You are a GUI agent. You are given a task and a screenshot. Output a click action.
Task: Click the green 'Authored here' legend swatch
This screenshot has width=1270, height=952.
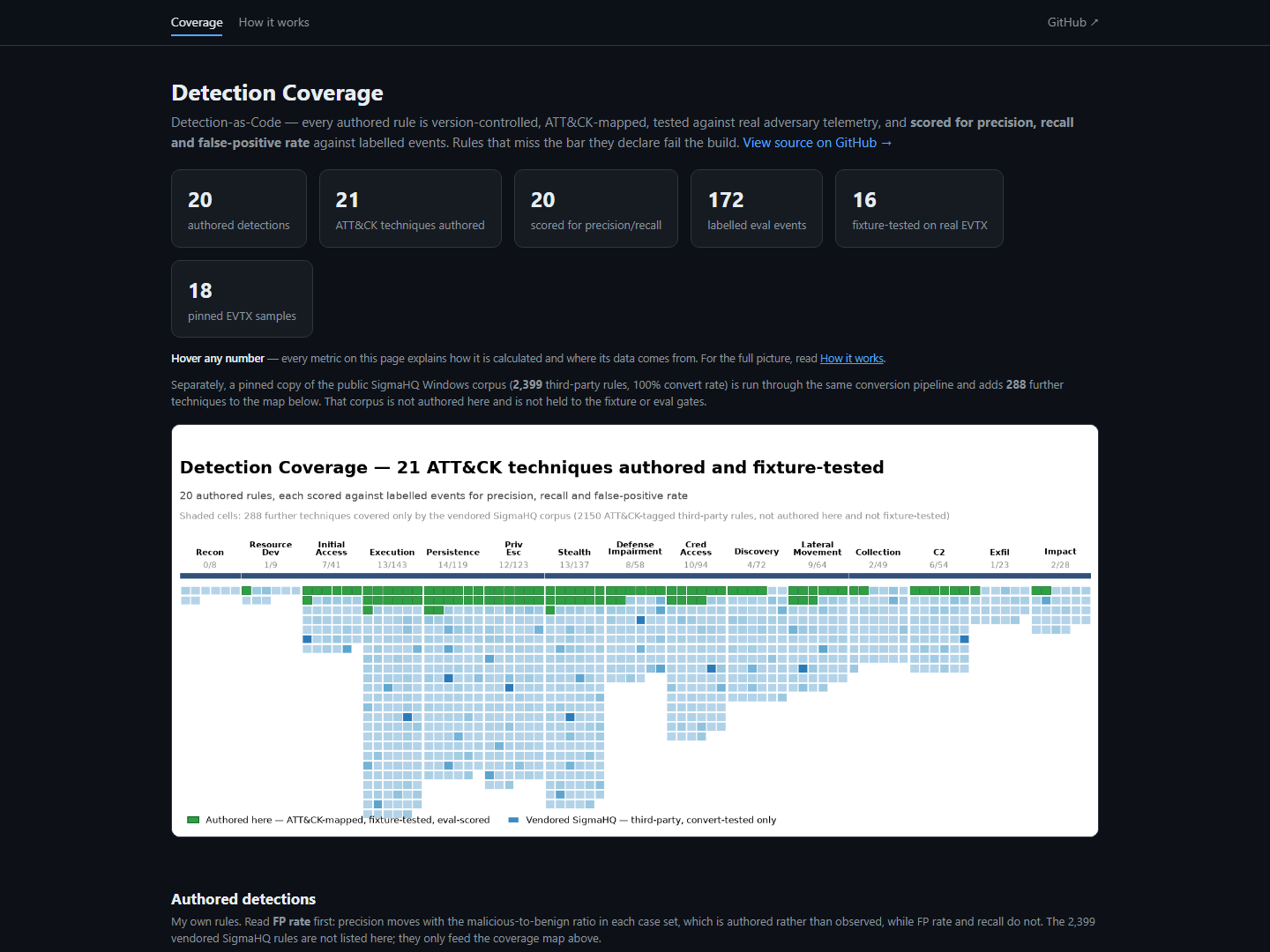coord(193,820)
